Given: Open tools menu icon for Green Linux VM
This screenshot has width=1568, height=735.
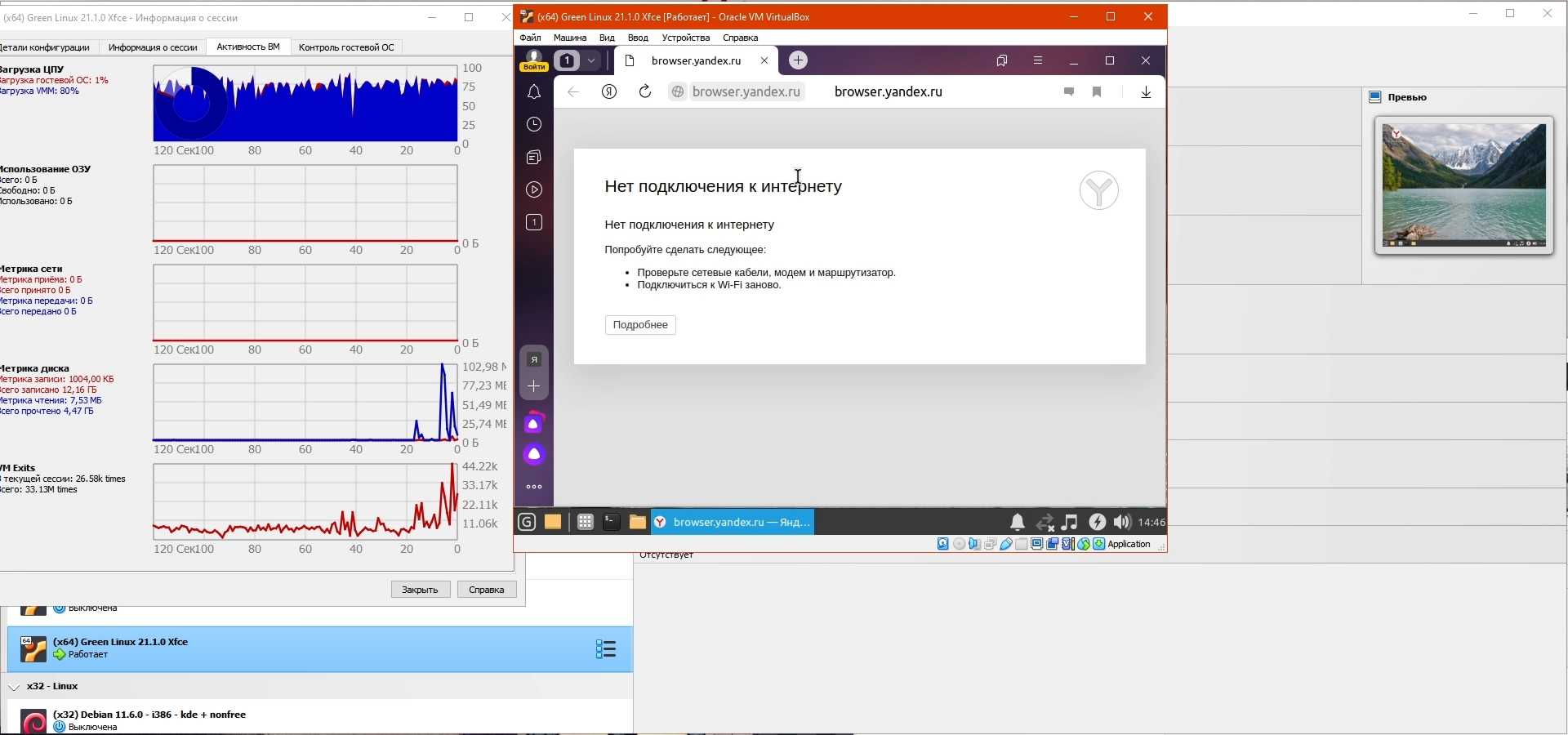Looking at the screenshot, I should pyautogui.click(x=606, y=649).
